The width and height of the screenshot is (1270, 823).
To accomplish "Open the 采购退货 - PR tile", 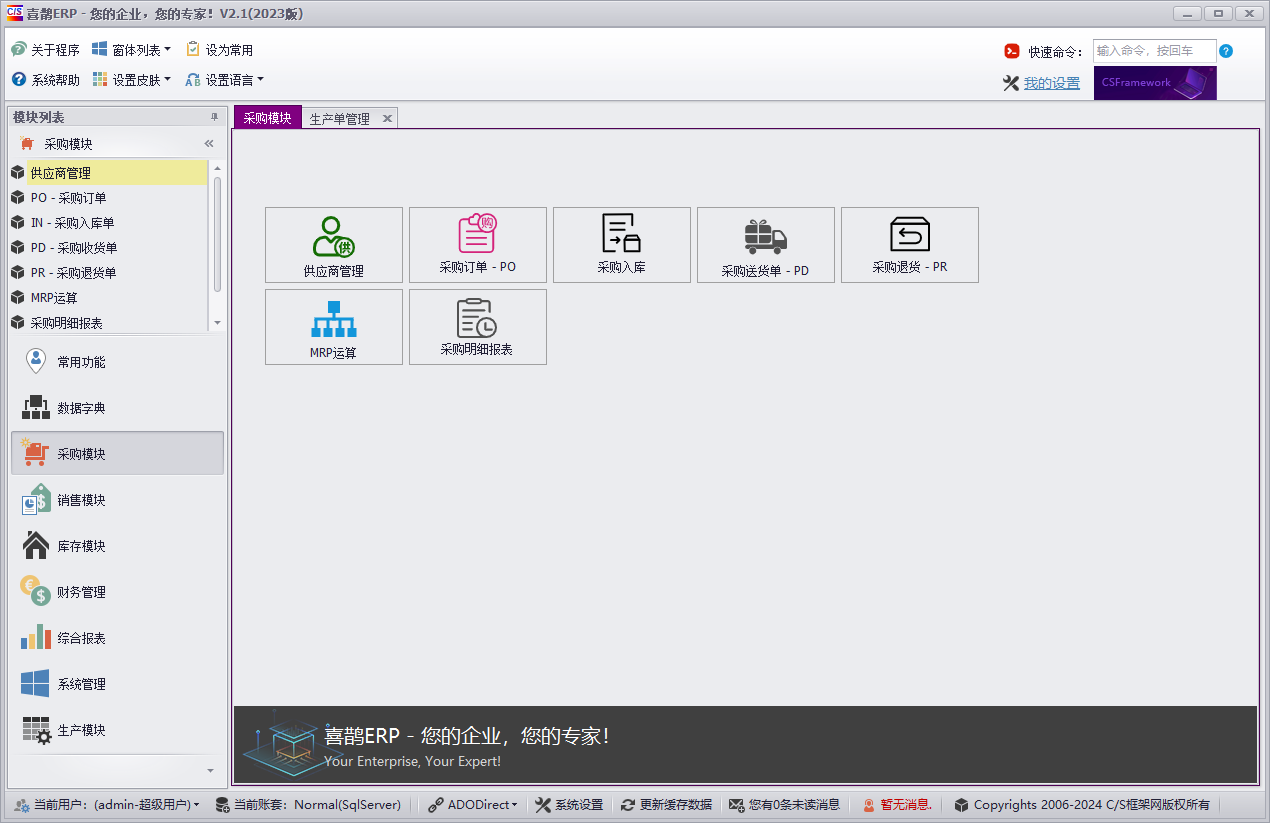I will click(910, 245).
